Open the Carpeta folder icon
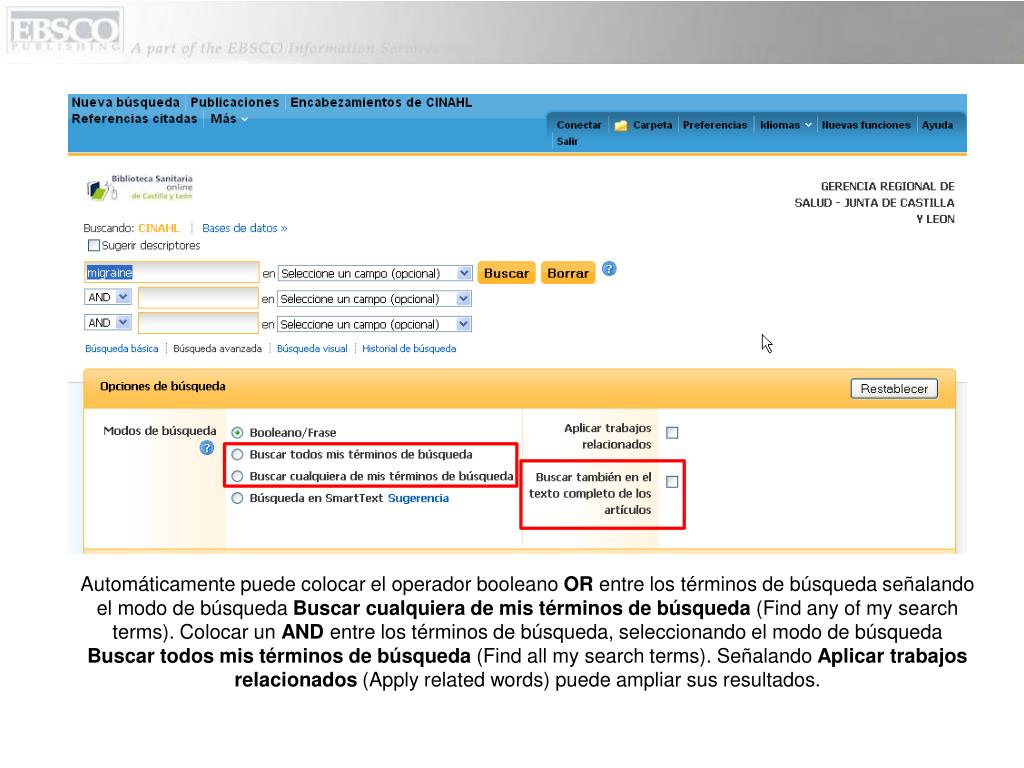 620,125
